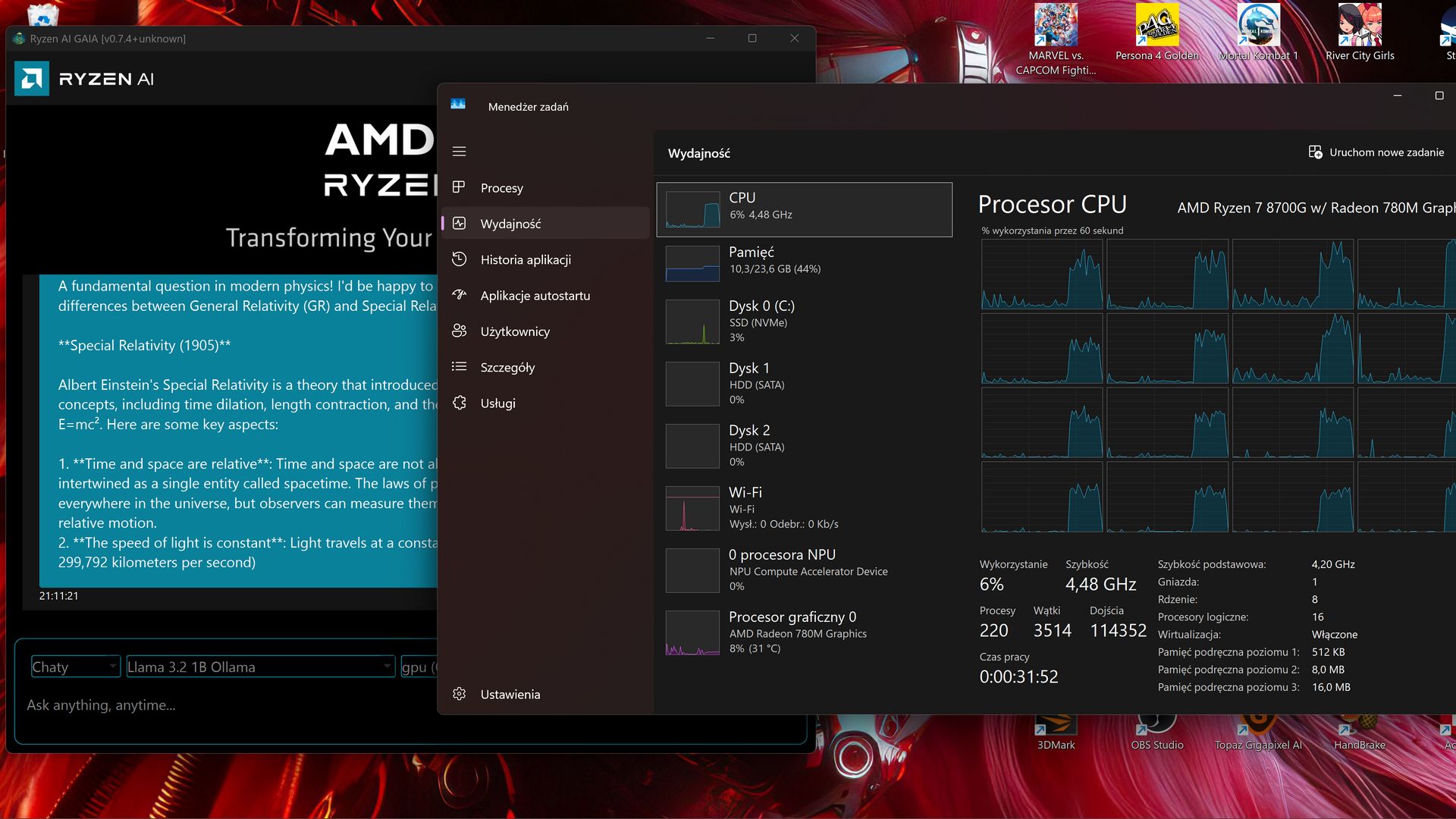Click the Historia aplikacji clock icon
Viewport: 1456px width, 819px height.
tap(459, 259)
